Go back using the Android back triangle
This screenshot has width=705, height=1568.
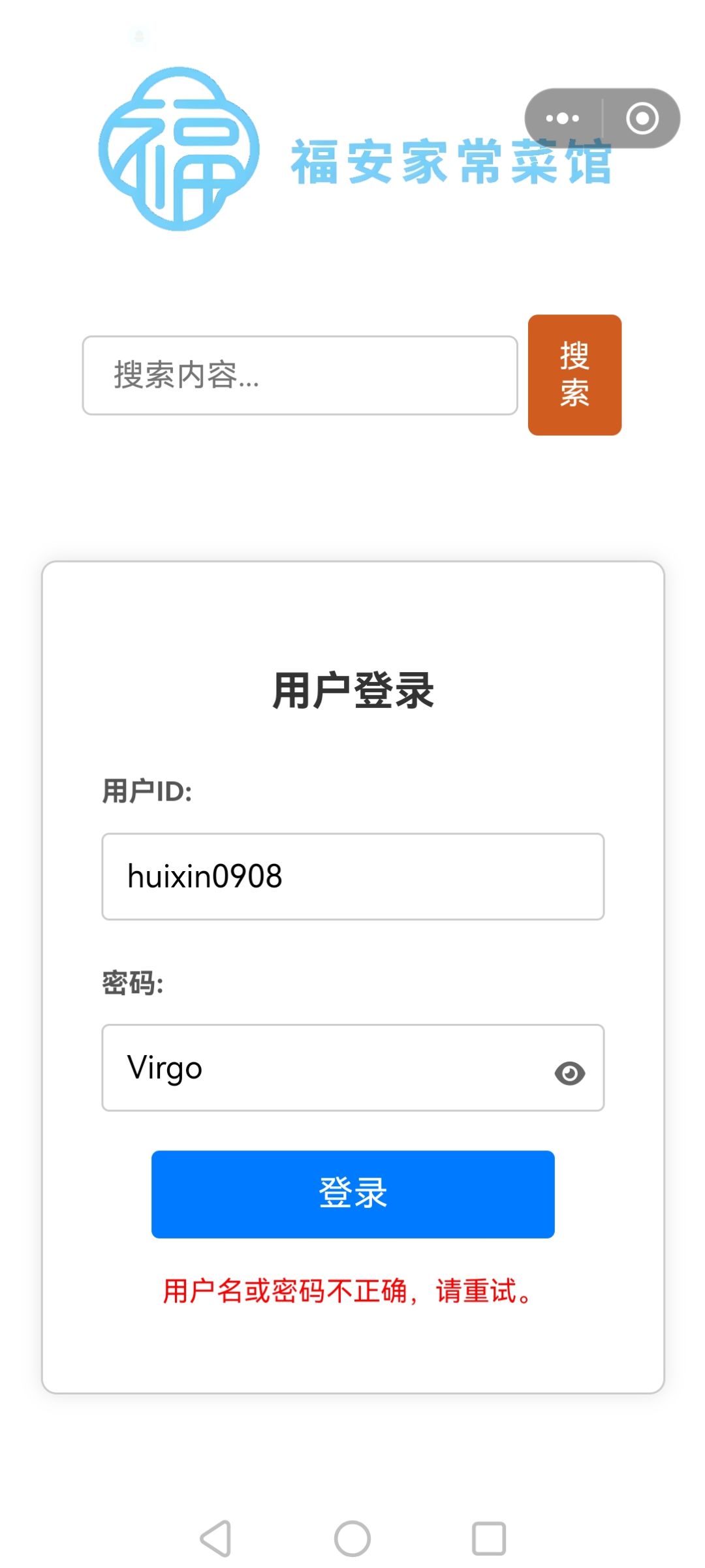[x=215, y=1539]
